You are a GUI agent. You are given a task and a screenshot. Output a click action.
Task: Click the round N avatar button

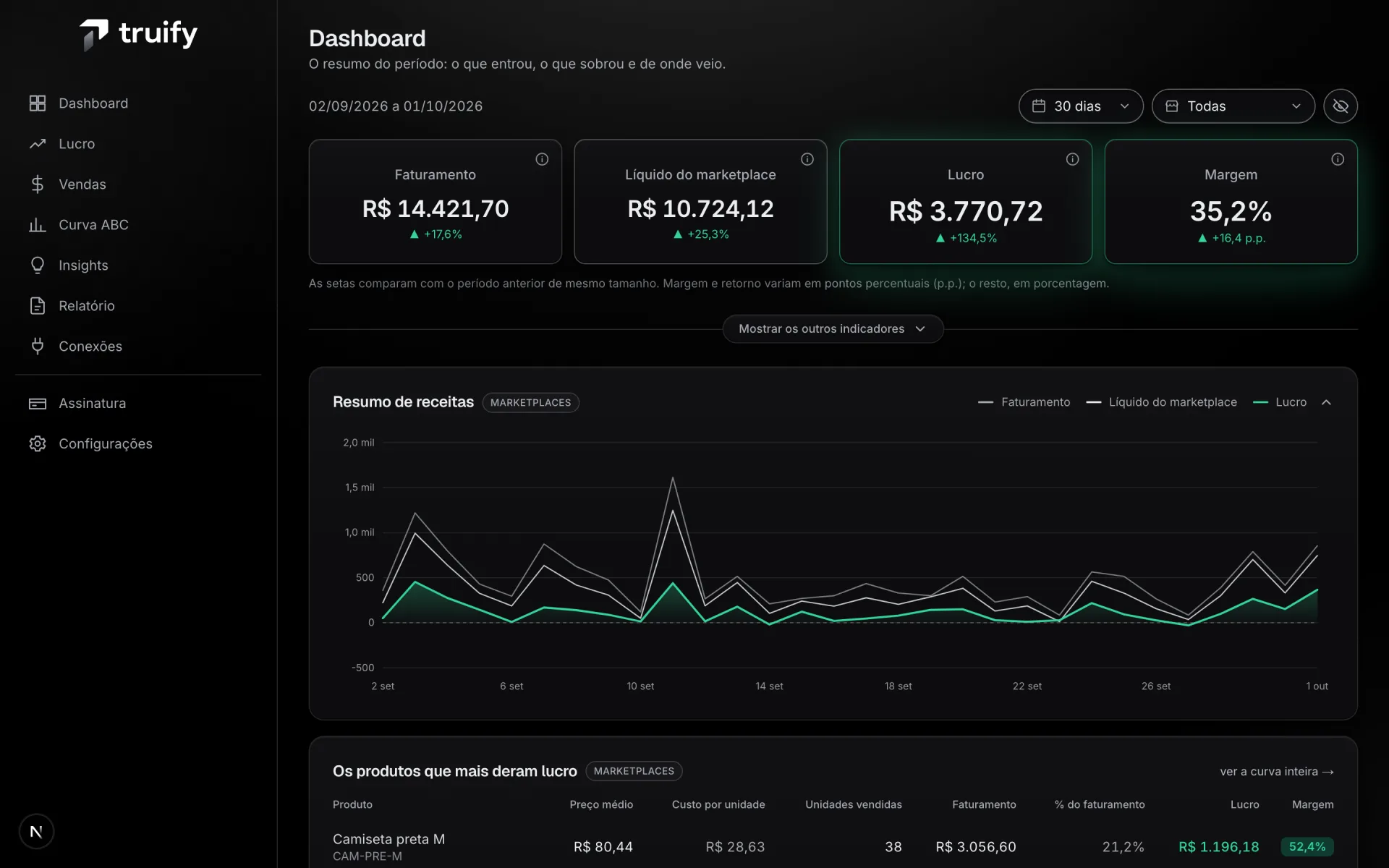click(x=36, y=832)
